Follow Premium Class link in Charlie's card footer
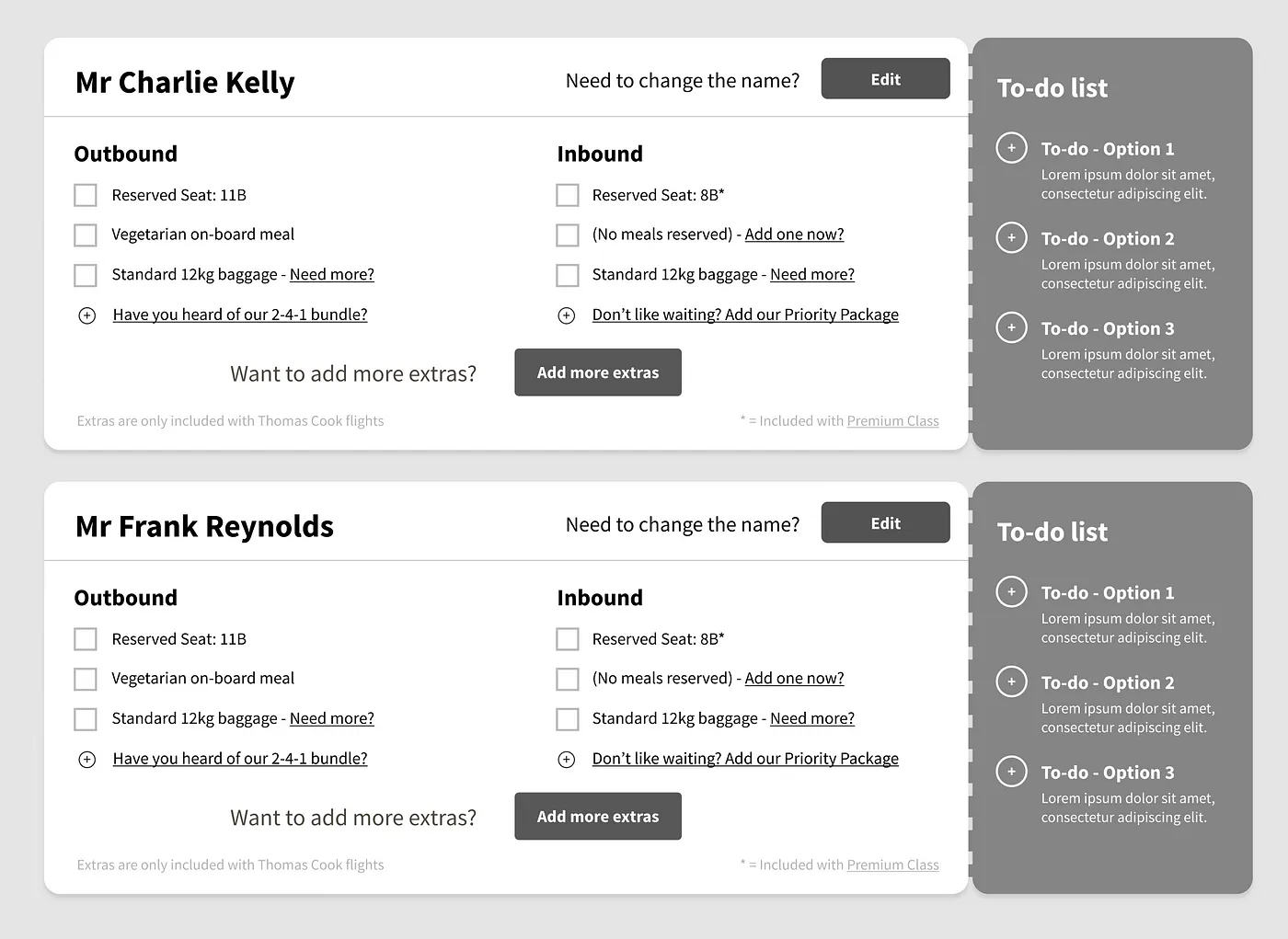1288x939 pixels. [x=892, y=421]
